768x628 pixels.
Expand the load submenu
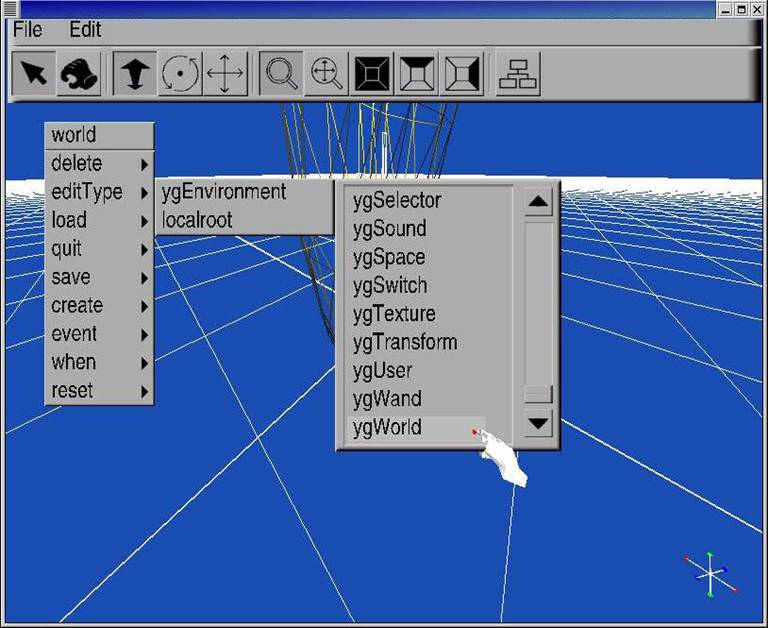point(99,220)
